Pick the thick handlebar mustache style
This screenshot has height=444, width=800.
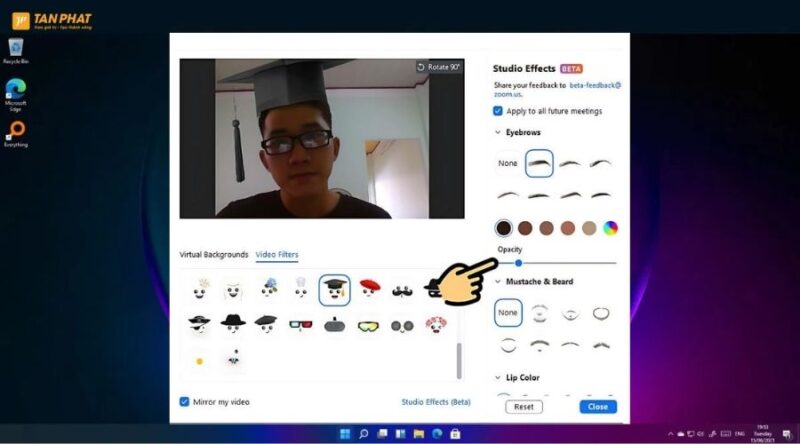(602, 345)
